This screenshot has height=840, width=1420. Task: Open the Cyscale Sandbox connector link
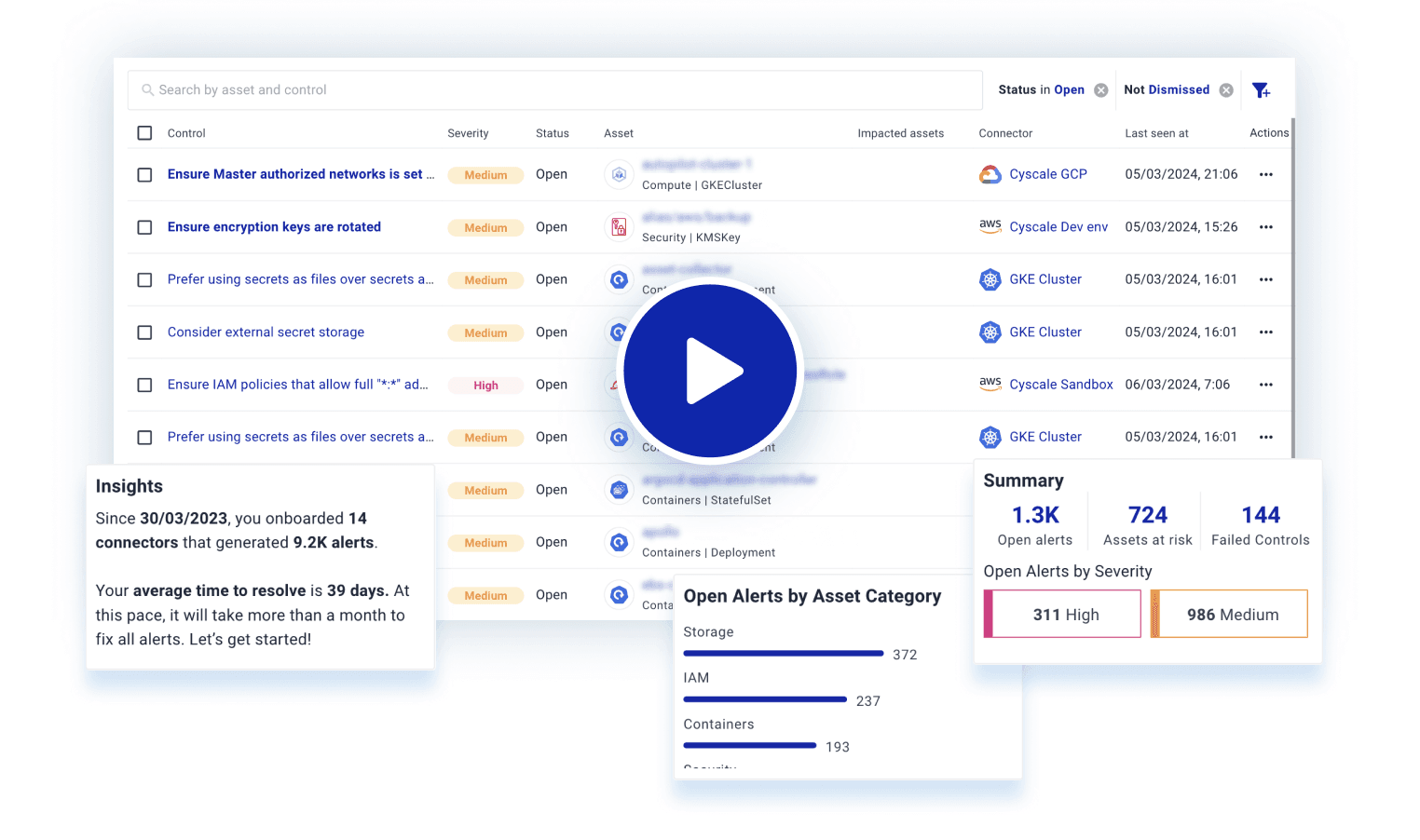[x=1060, y=385]
